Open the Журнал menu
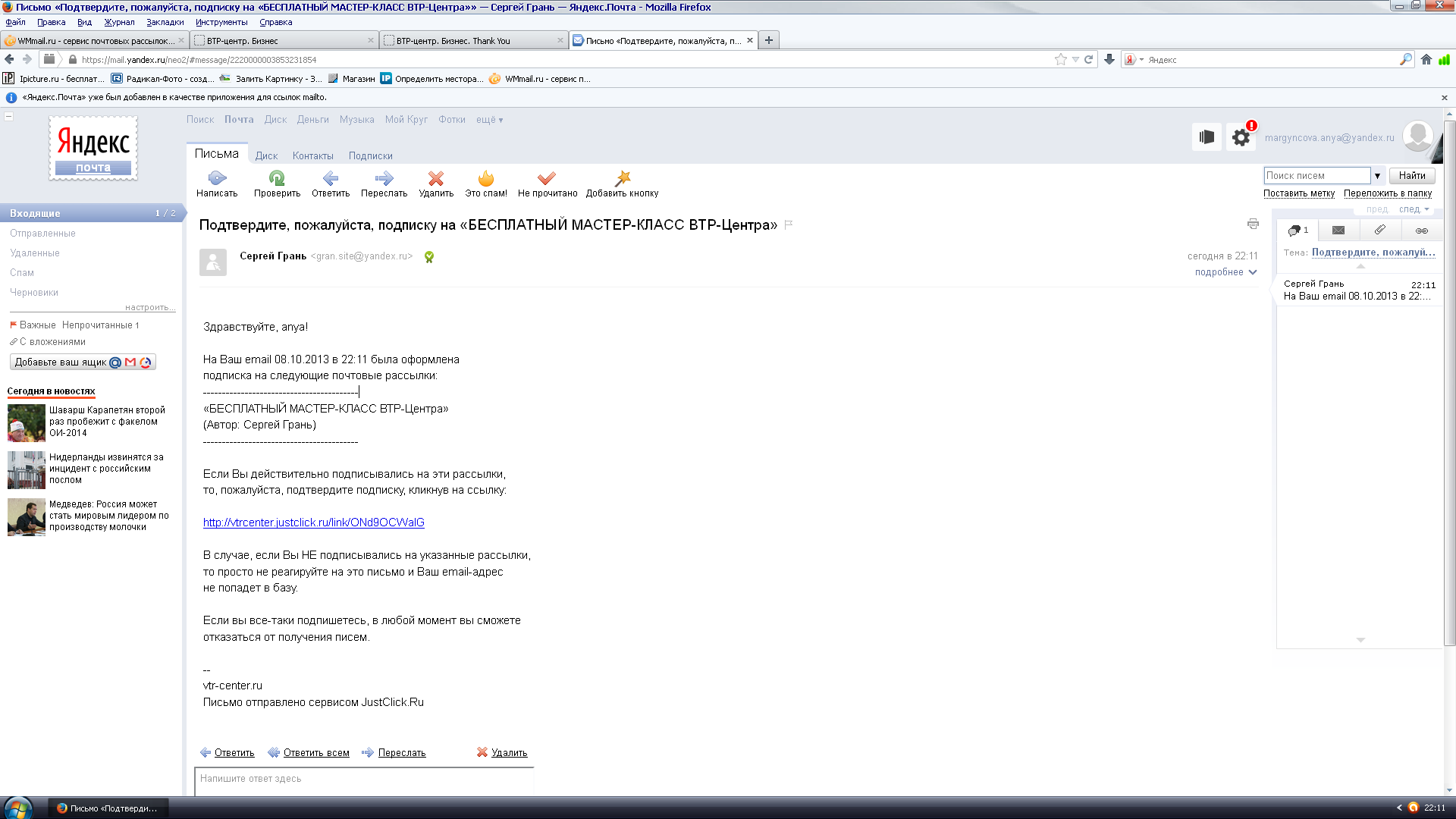Viewport: 1456px width, 819px height. 119,22
